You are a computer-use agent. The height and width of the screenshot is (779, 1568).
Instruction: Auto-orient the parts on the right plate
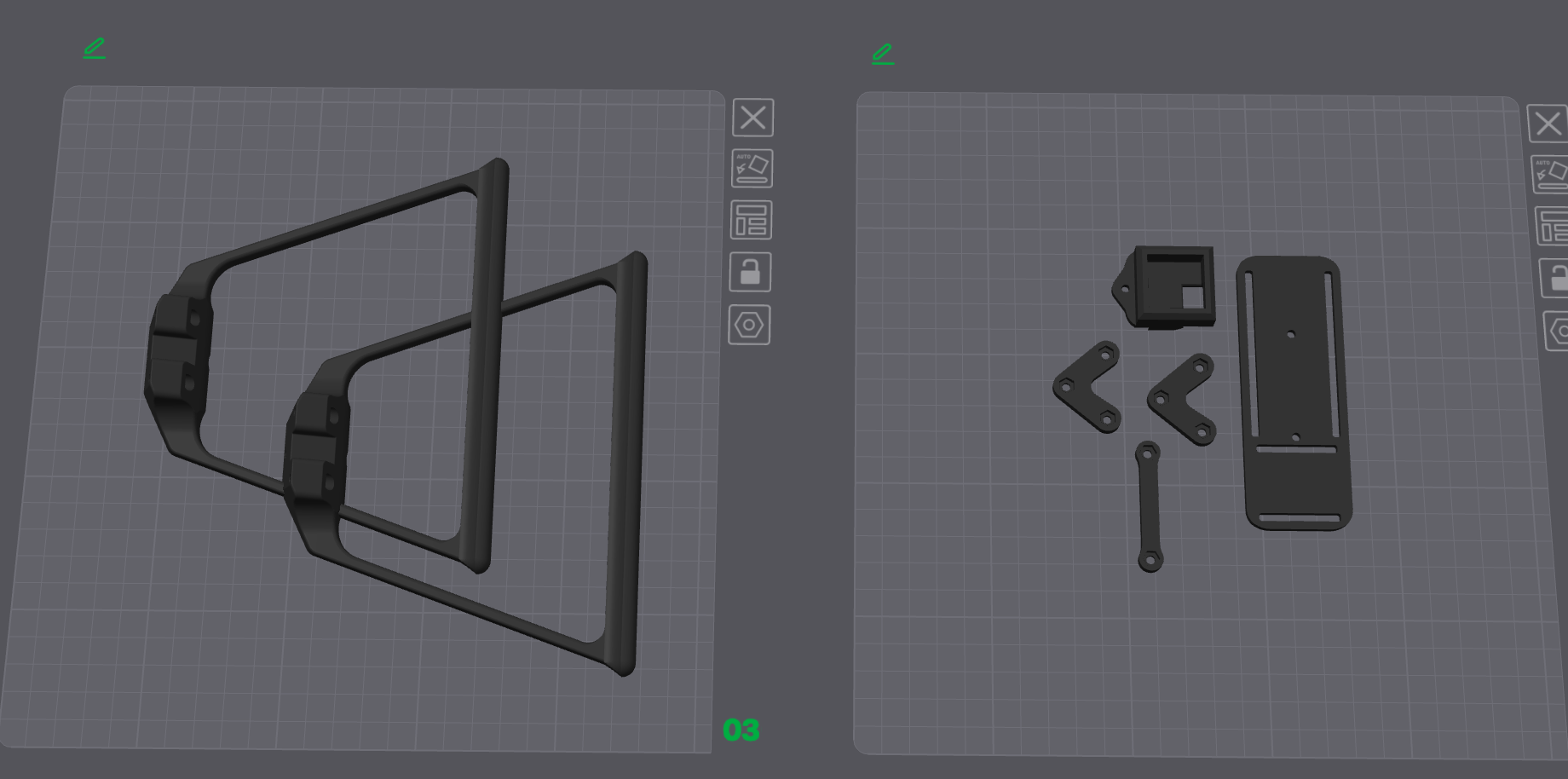coord(1550,175)
